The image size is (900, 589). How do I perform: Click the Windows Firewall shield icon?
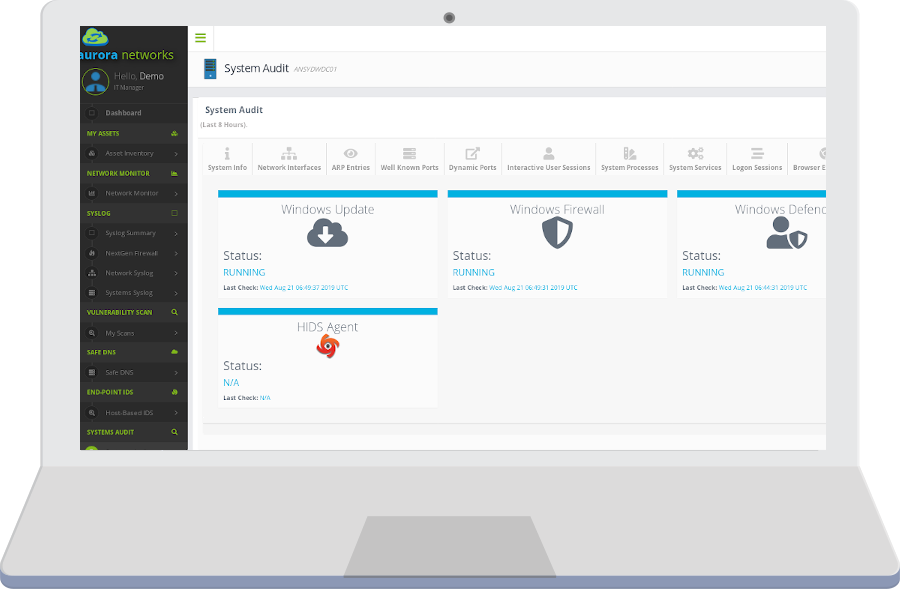tap(557, 234)
